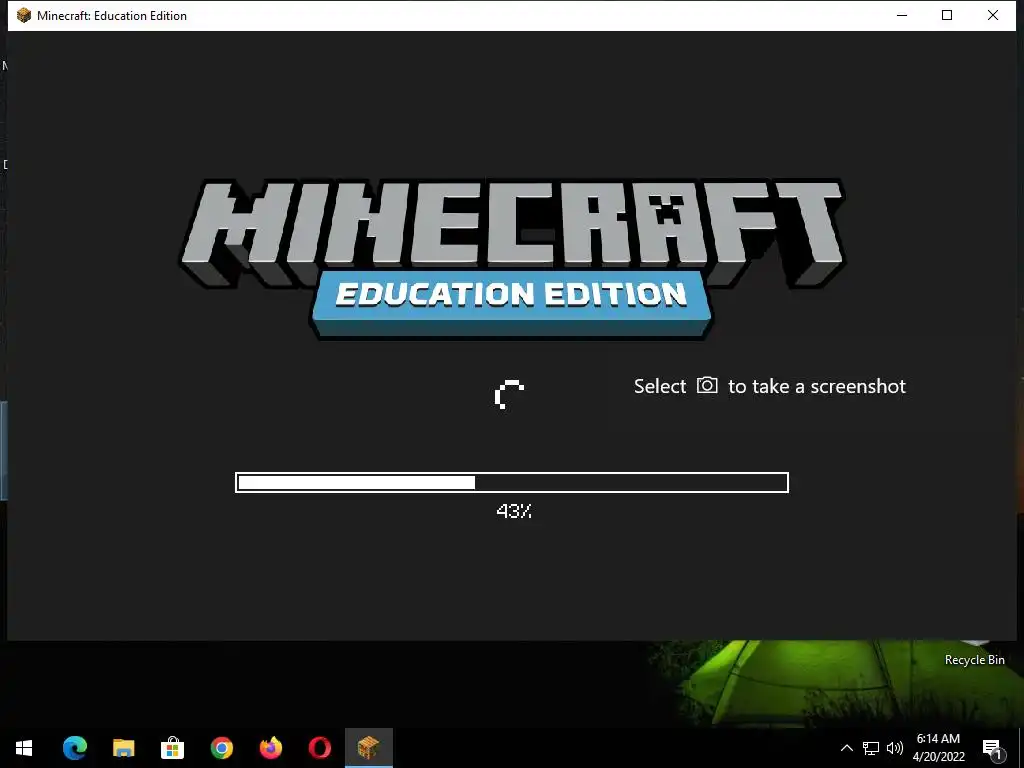Maximize the Minecraft: Education Edition window
The height and width of the screenshot is (768, 1024).
[947, 15]
